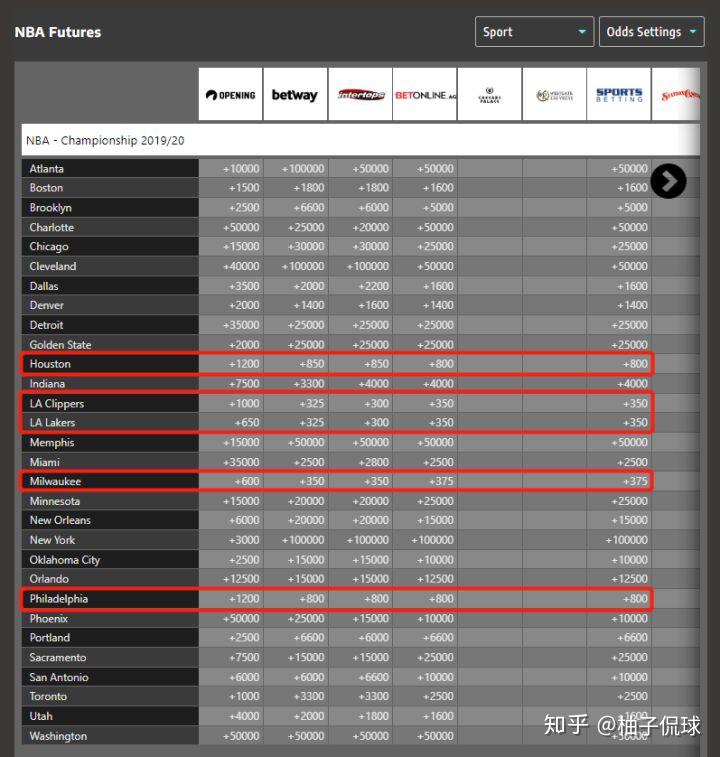Click LA Clippers Intertops odds +300
Screen dimensions: 720x757
click(376, 403)
